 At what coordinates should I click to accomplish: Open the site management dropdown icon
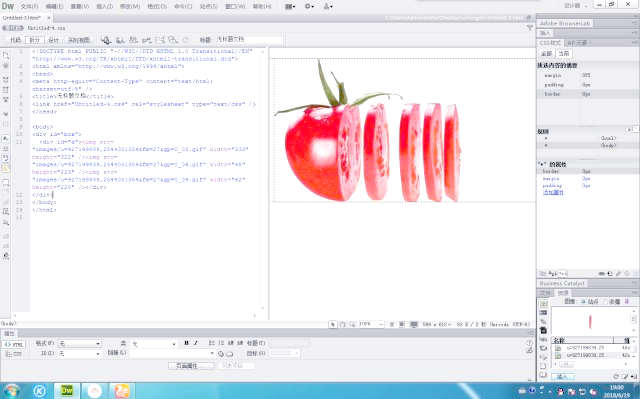click(x=328, y=7)
